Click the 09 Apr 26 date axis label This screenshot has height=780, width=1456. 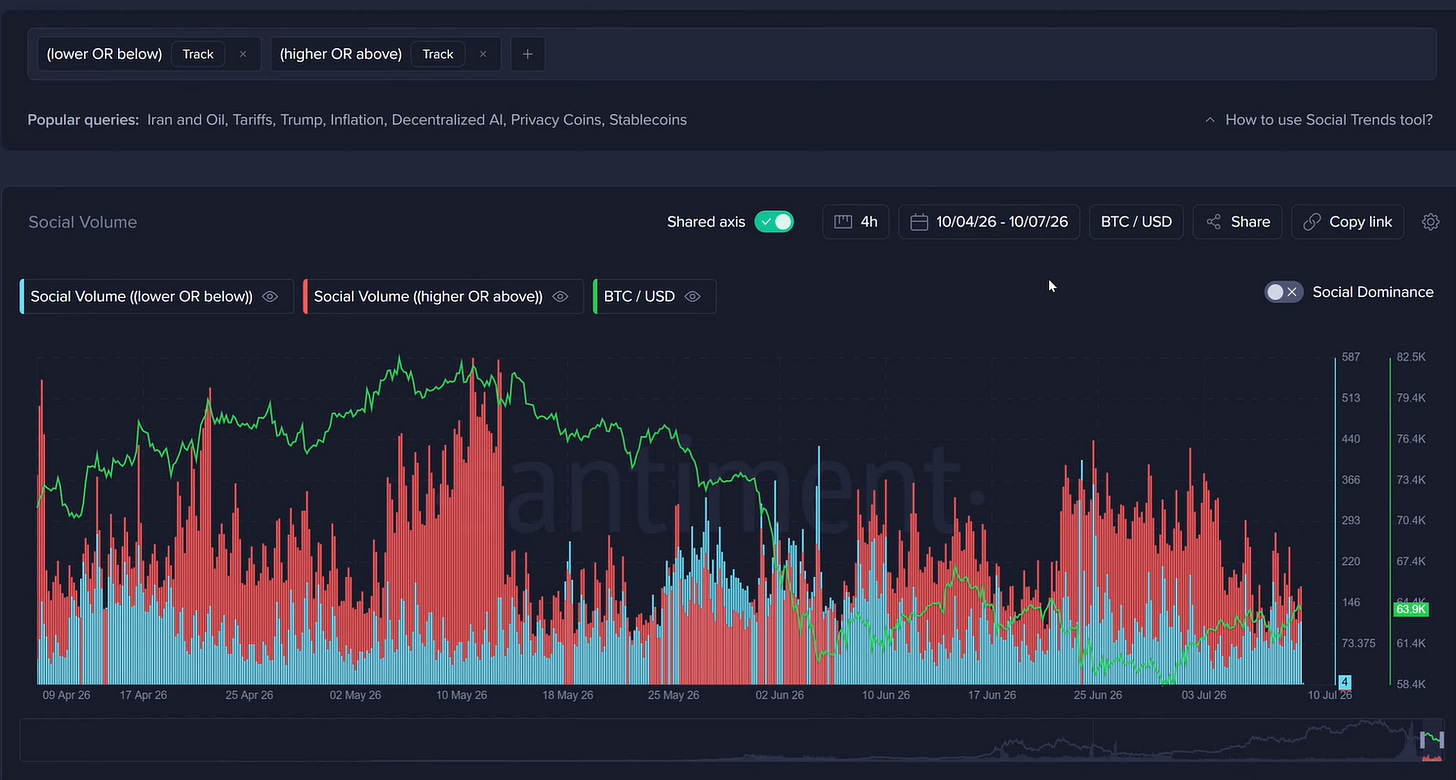pos(66,695)
